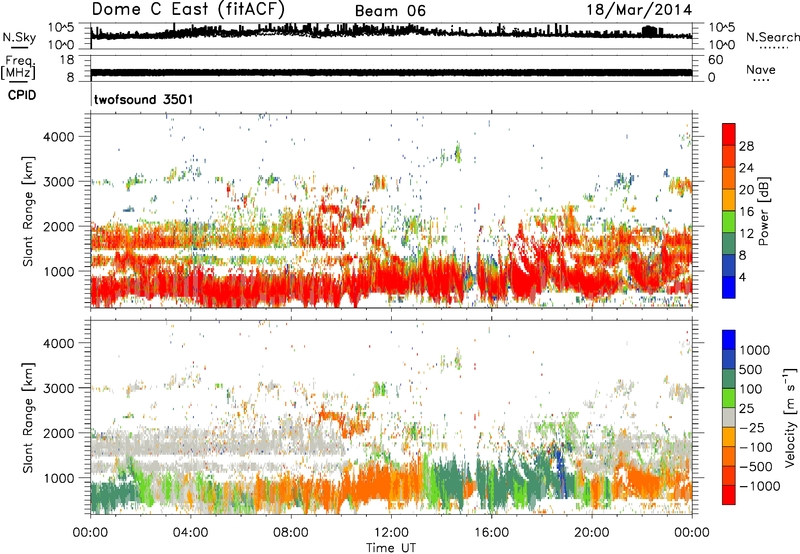
Task: Click the "28" label on the power color bar
Action: point(746,146)
